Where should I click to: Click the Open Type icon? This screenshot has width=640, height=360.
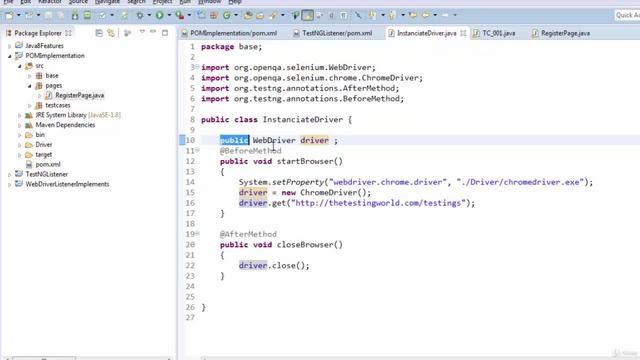[248, 16]
